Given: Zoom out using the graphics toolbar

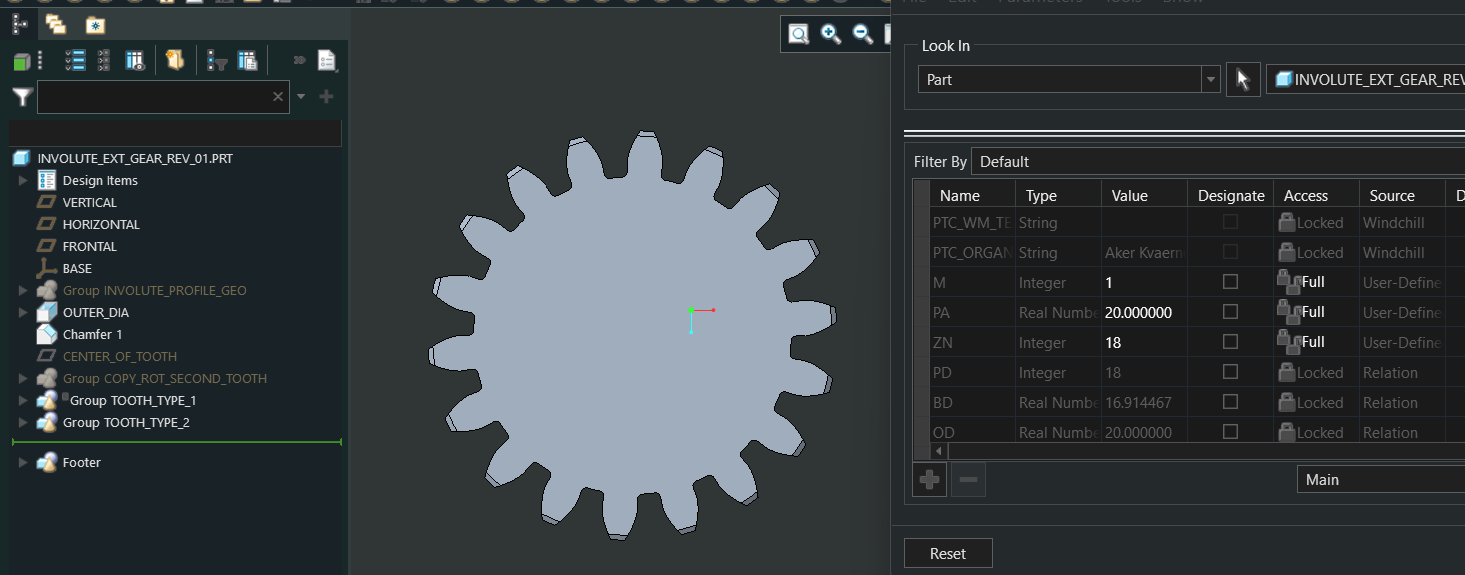Looking at the screenshot, I should [x=862, y=34].
